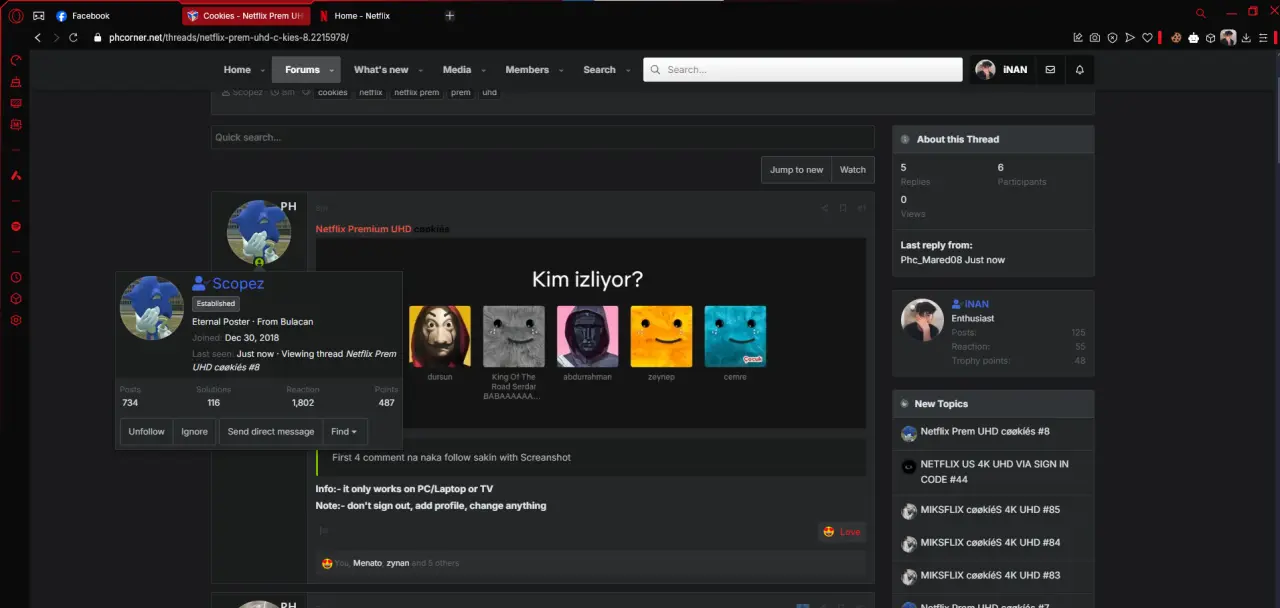Open the Members nav item
1280x608 pixels.
point(527,70)
